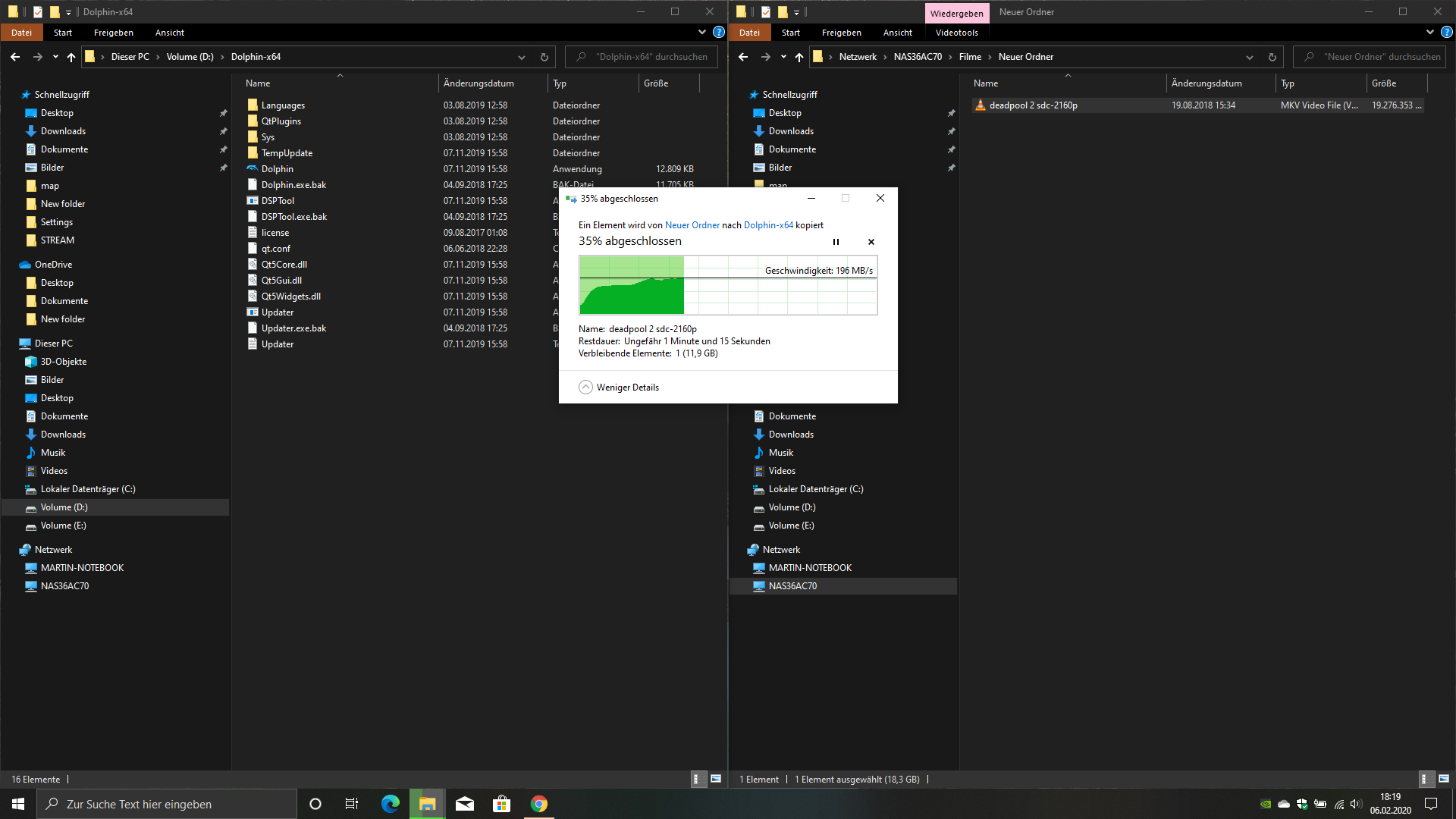Pause the file copy operation
Viewport: 1456px width, 819px height.
[836, 242]
